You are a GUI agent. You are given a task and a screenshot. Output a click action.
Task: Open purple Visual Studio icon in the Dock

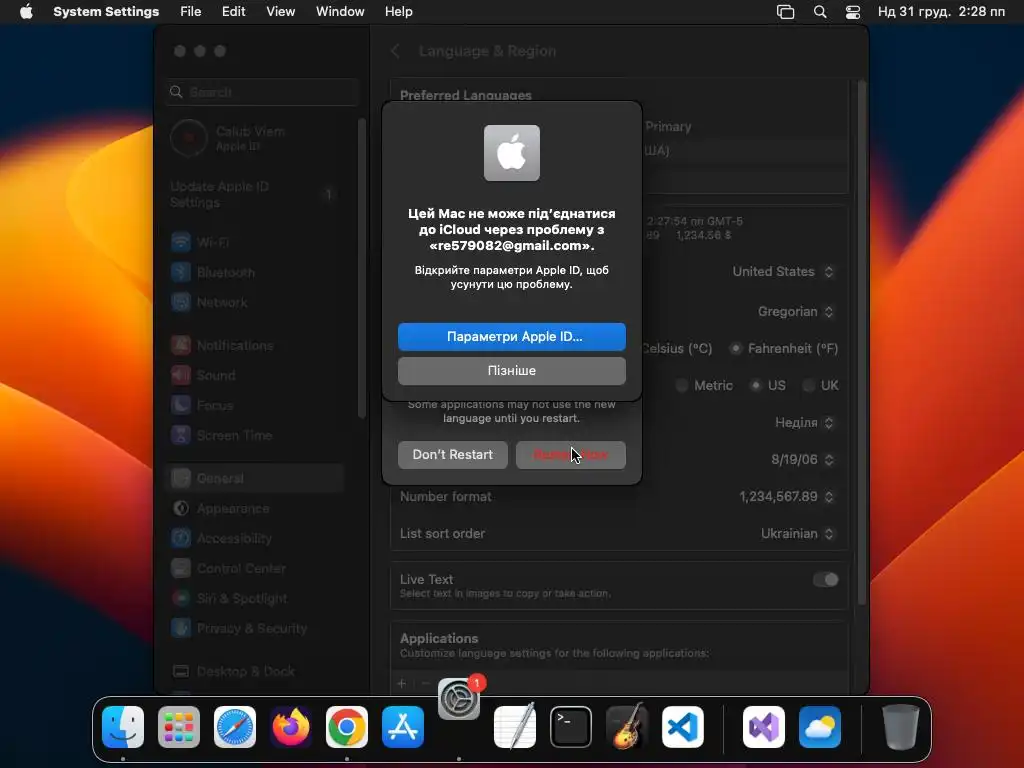click(x=763, y=727)
